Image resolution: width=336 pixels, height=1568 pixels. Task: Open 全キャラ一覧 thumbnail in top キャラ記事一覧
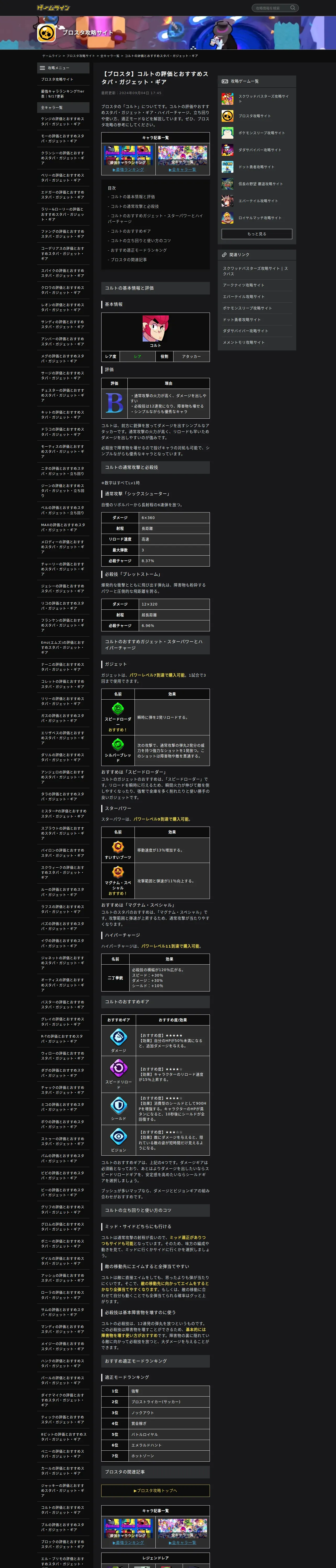182,156
